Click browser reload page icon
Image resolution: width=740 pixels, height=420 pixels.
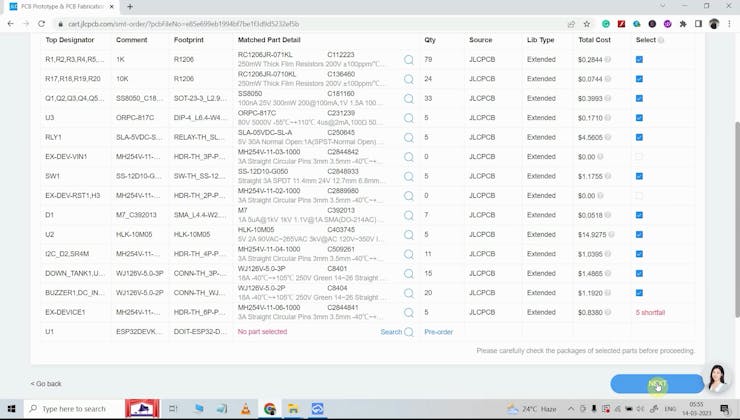(x=41, y=24)
